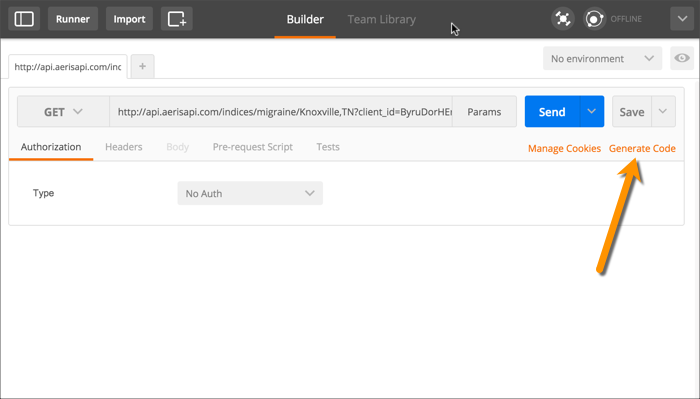Open the Send button arrow options
This screenshot has height=399, width=700.
click(592, 111)
